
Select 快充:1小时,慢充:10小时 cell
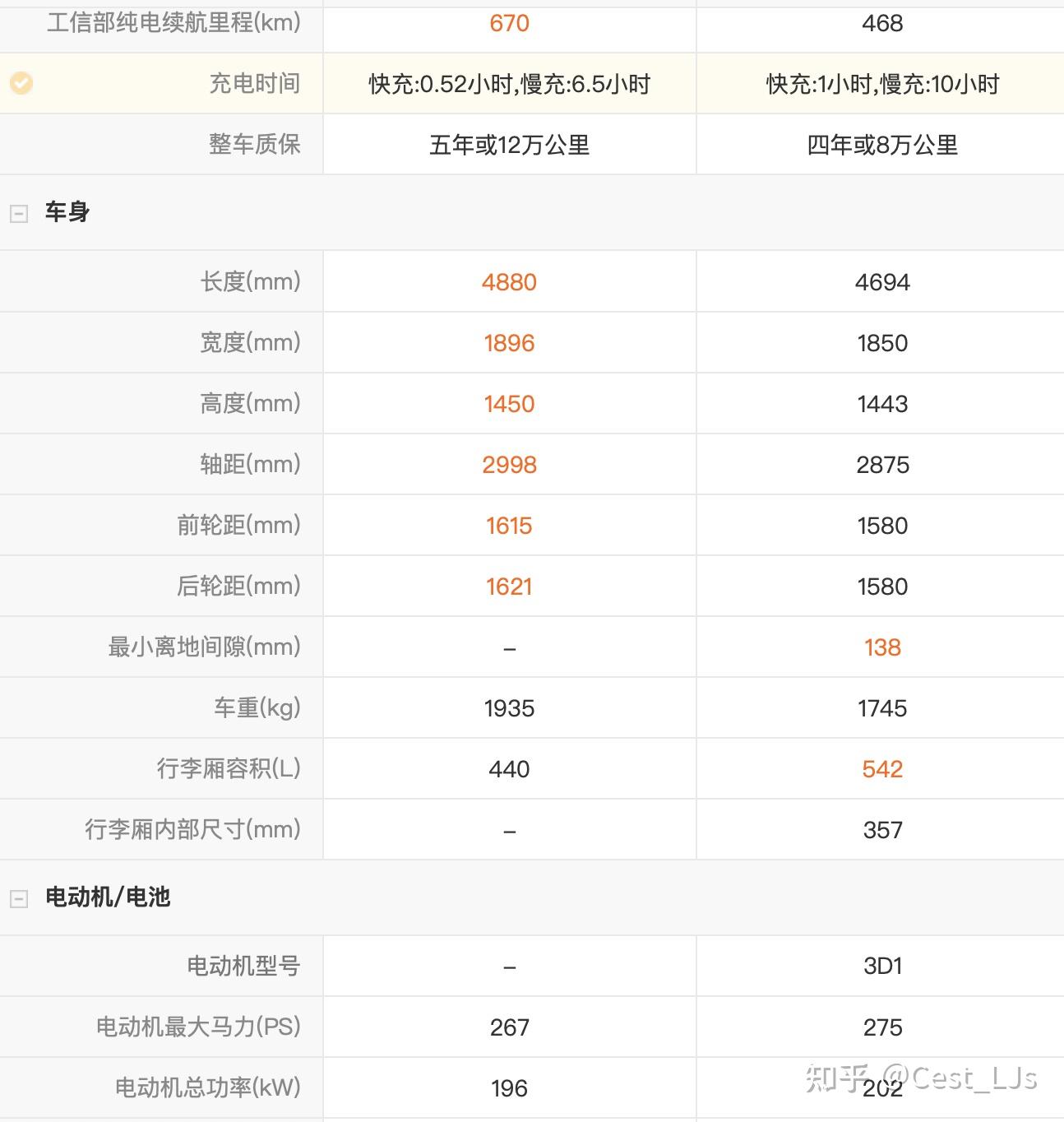(x=882, y=84)
